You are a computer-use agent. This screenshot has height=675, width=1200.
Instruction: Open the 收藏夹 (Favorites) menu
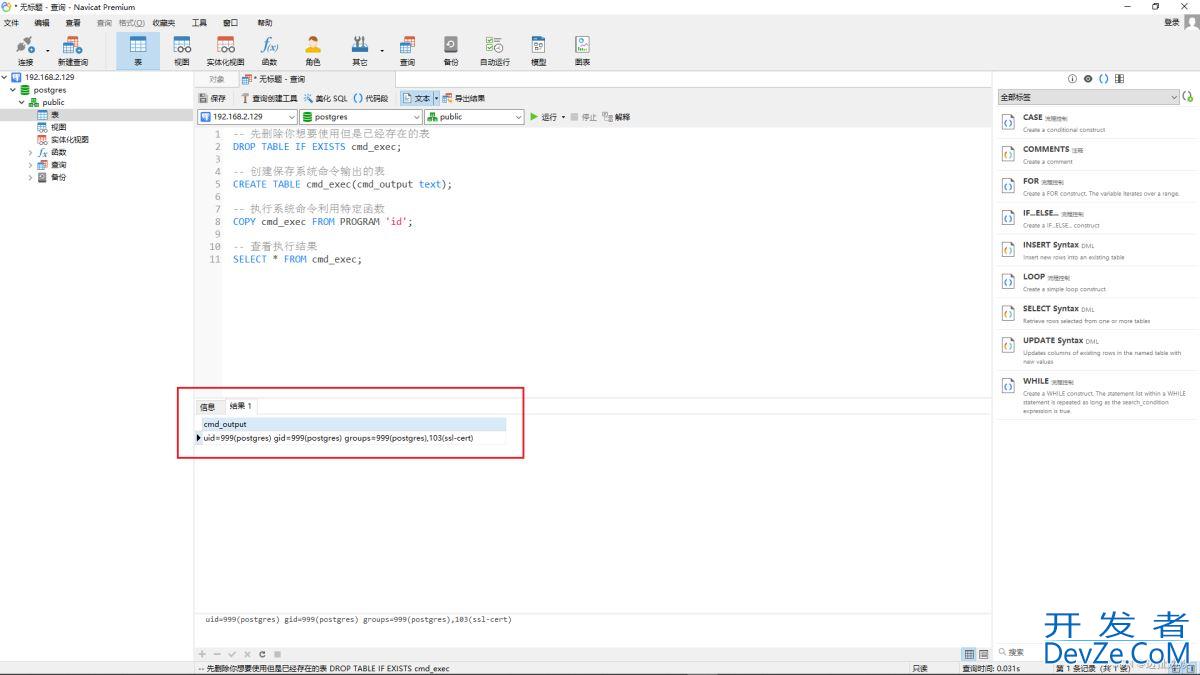tap(164, 22)
